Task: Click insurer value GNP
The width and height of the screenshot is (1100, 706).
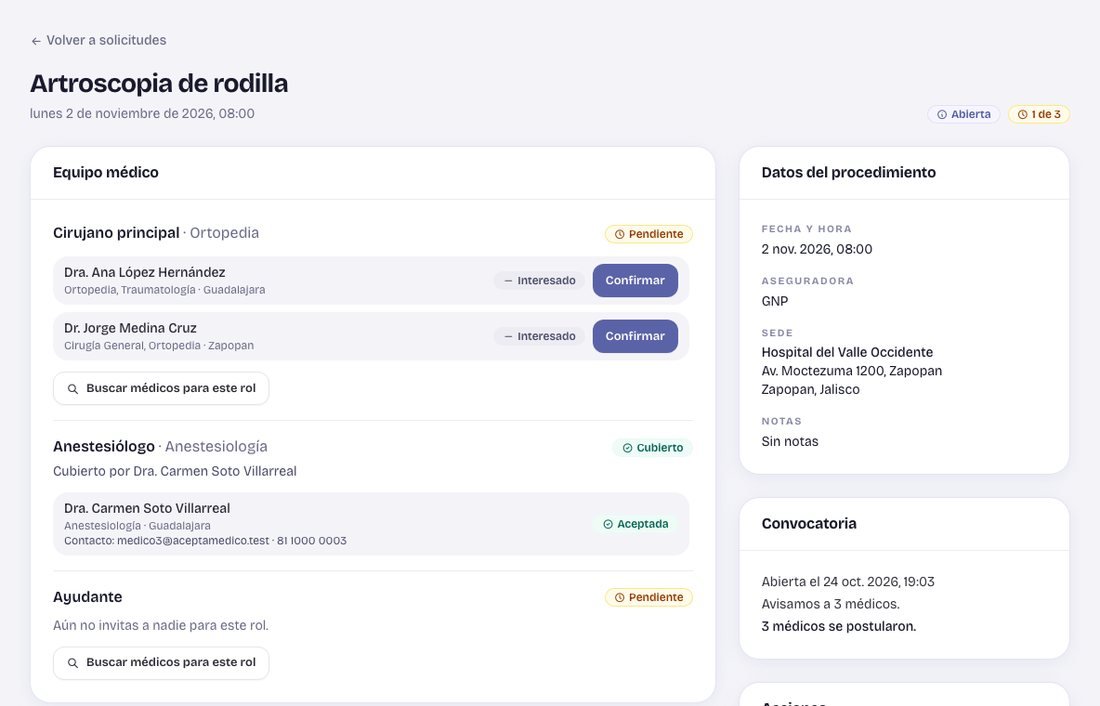Action: click(x=774, y=301)
